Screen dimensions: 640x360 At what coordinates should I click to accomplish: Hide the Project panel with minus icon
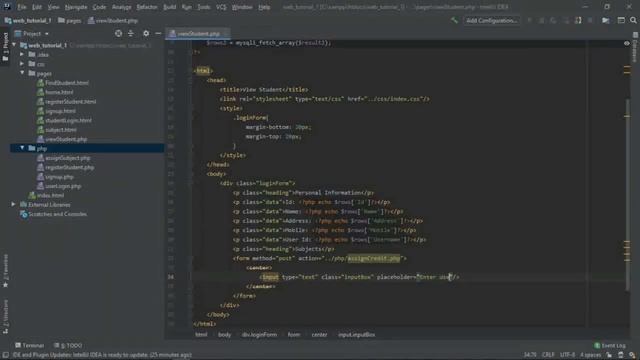(158, 33)
